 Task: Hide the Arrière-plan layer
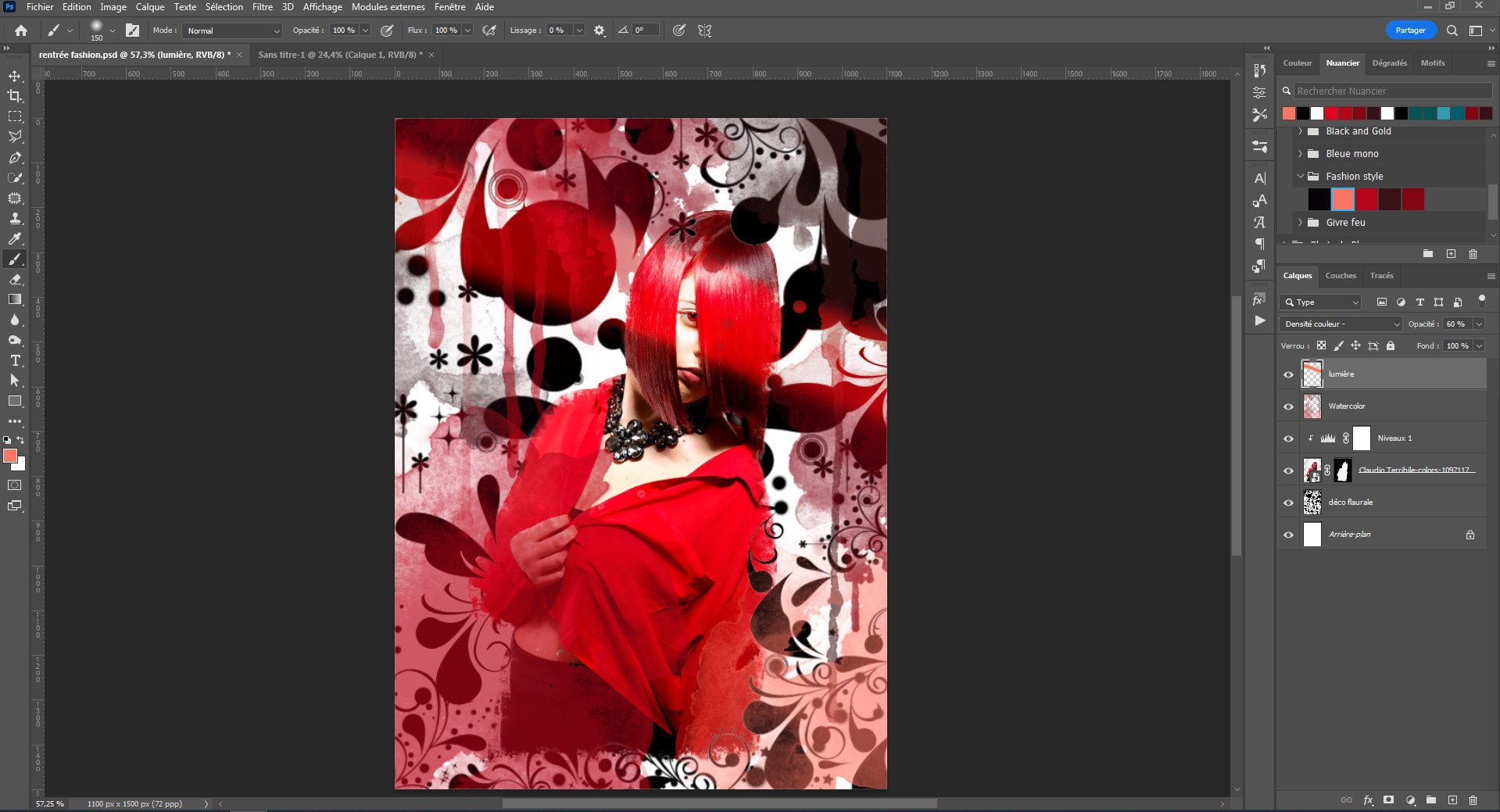[x=1289, y=535]
